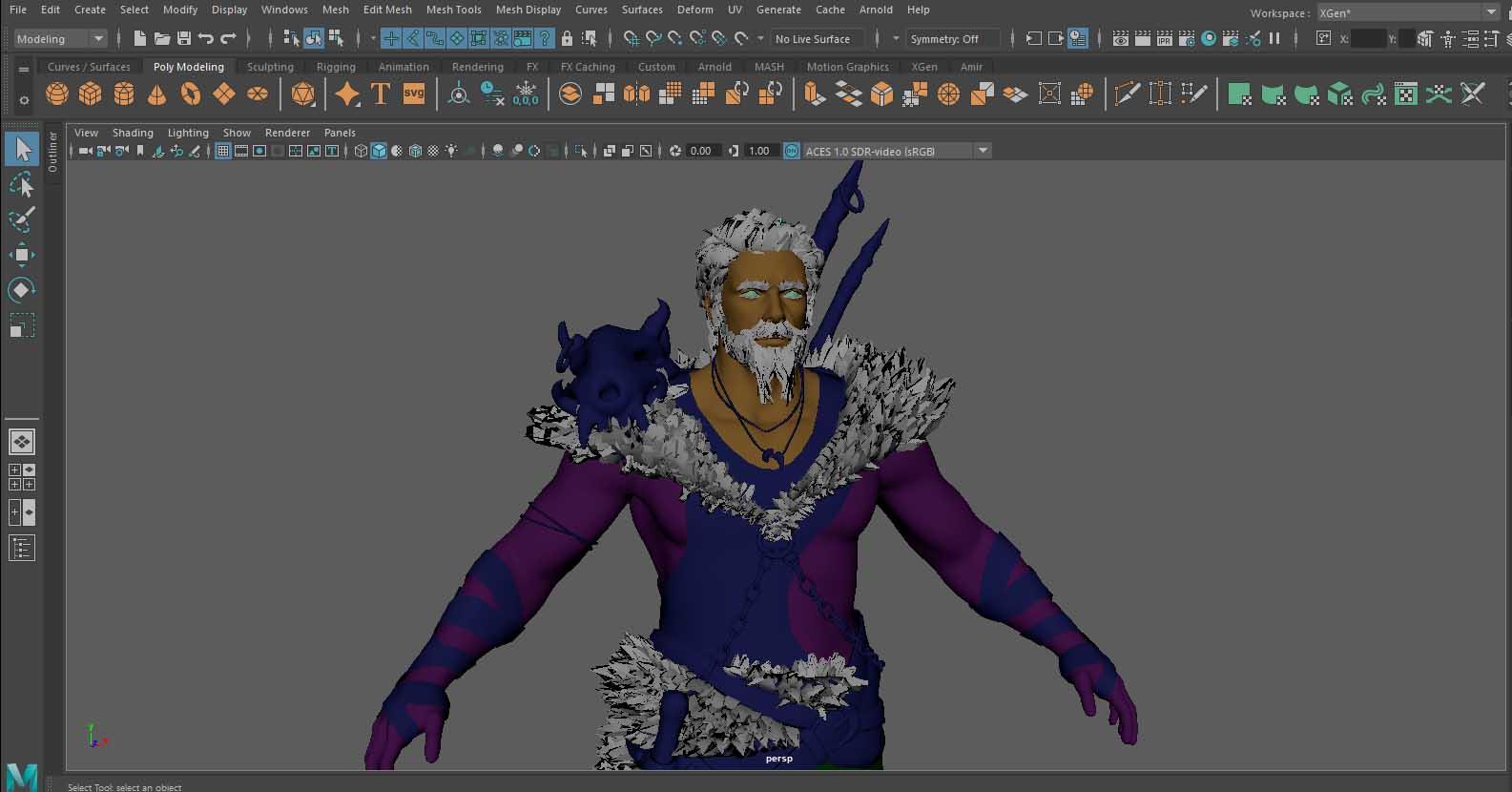The width and height of the screenshot is (1512, 792).
Task: Create a platonic solid from the shelf
Action: click(x=303, y=94)
